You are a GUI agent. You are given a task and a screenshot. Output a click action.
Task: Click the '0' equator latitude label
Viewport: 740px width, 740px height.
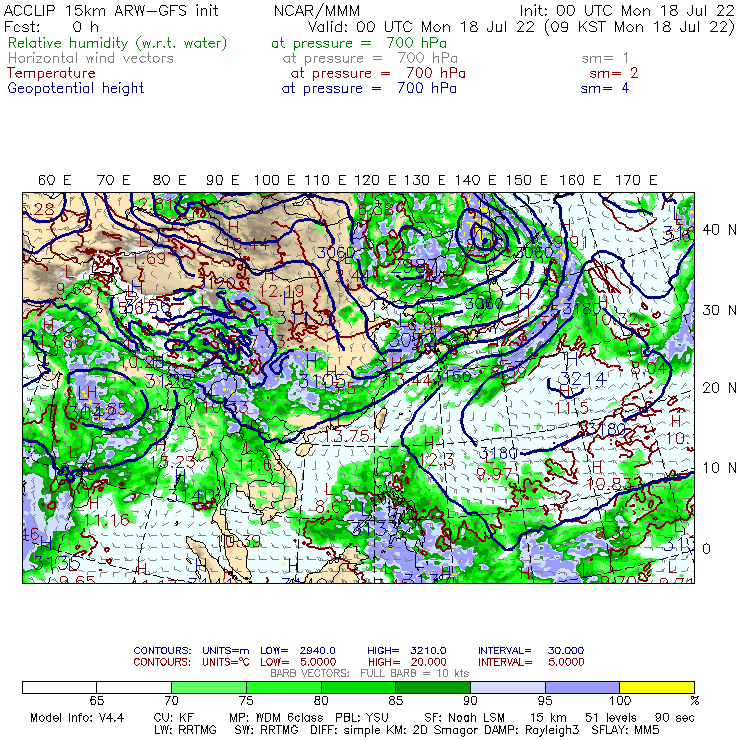(706, 549)
